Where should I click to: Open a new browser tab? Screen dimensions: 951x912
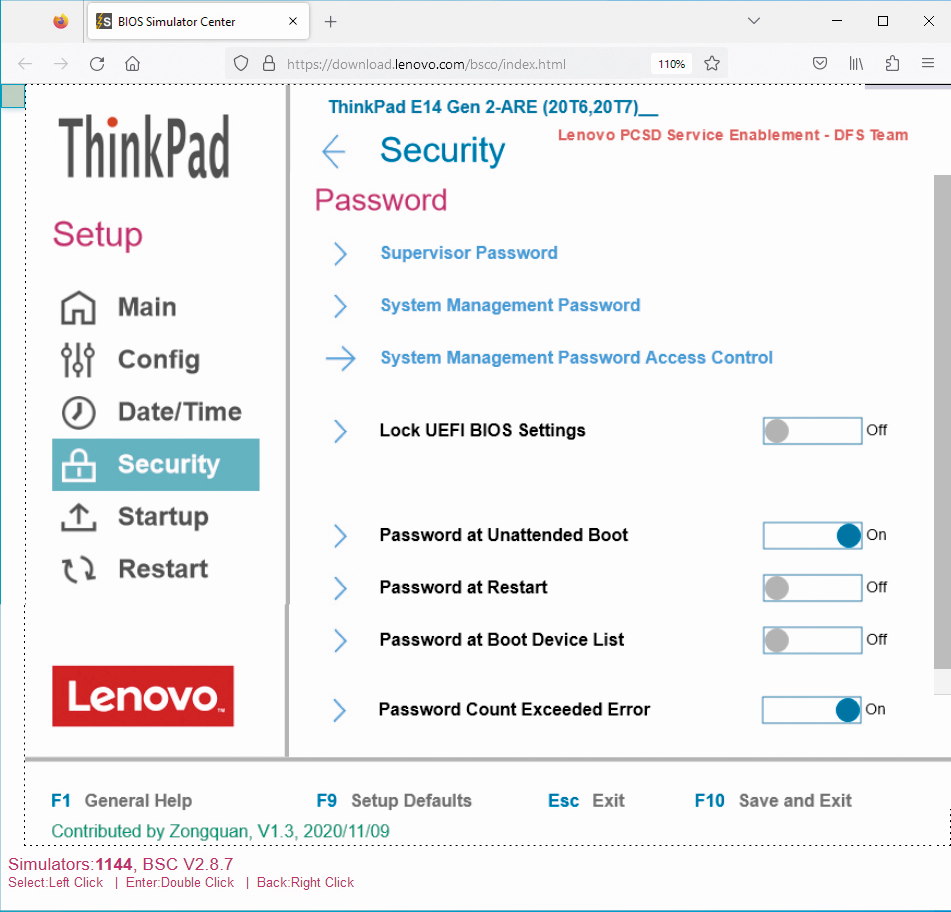[331, 22]
